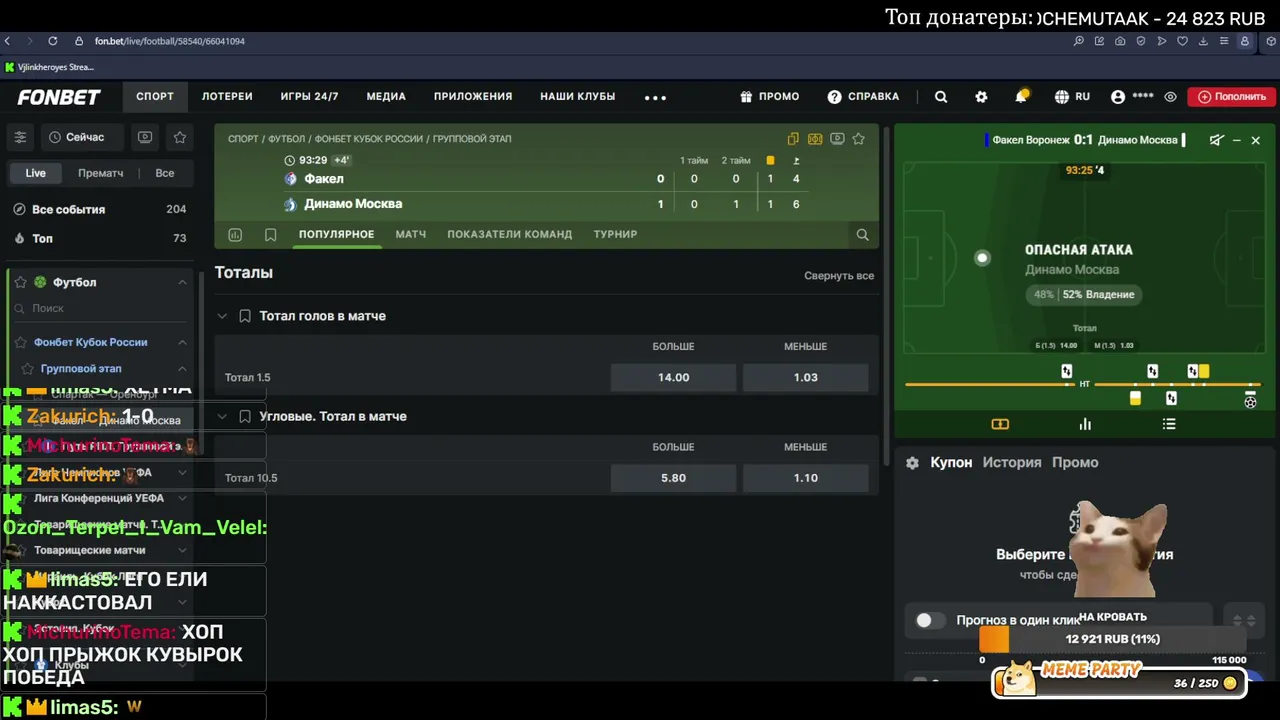Open the Лотереи menu item

pos(227,97)
